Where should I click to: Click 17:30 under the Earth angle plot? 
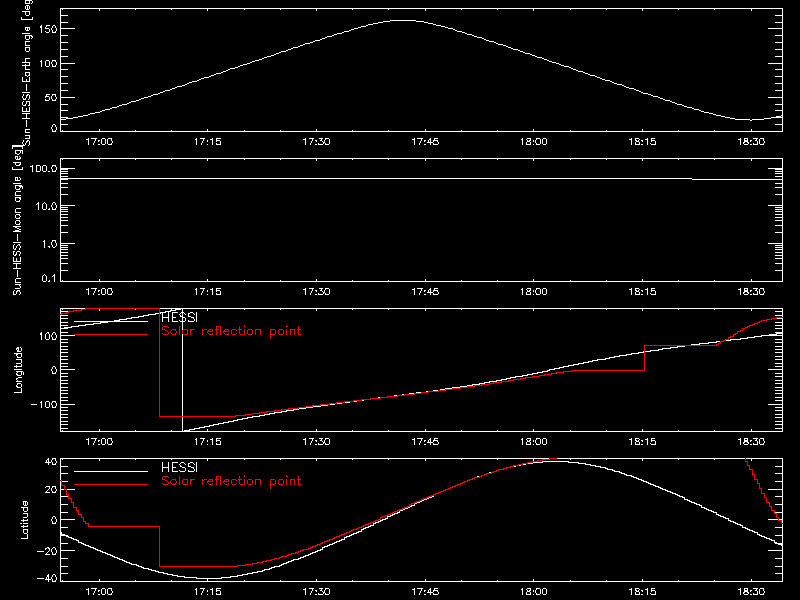click(316, 142)
